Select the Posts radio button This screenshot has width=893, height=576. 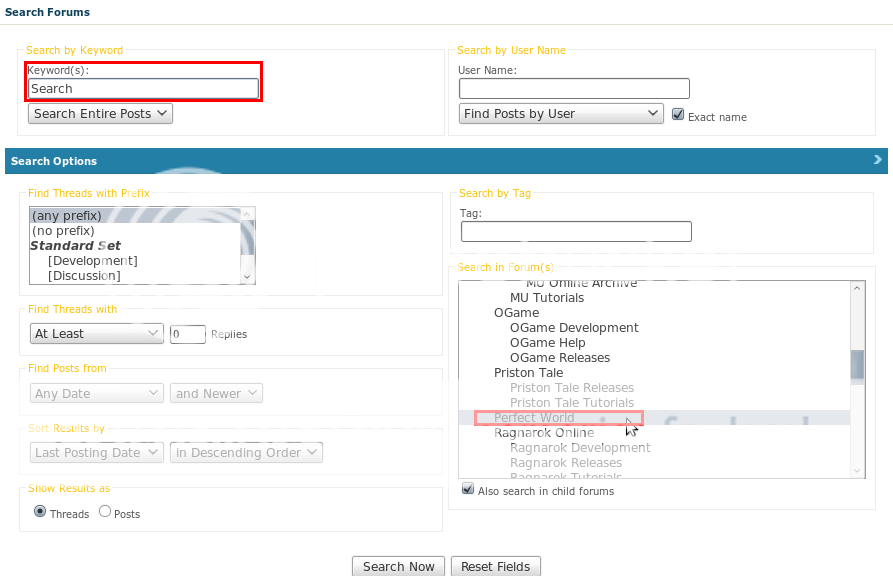[105, 512]
